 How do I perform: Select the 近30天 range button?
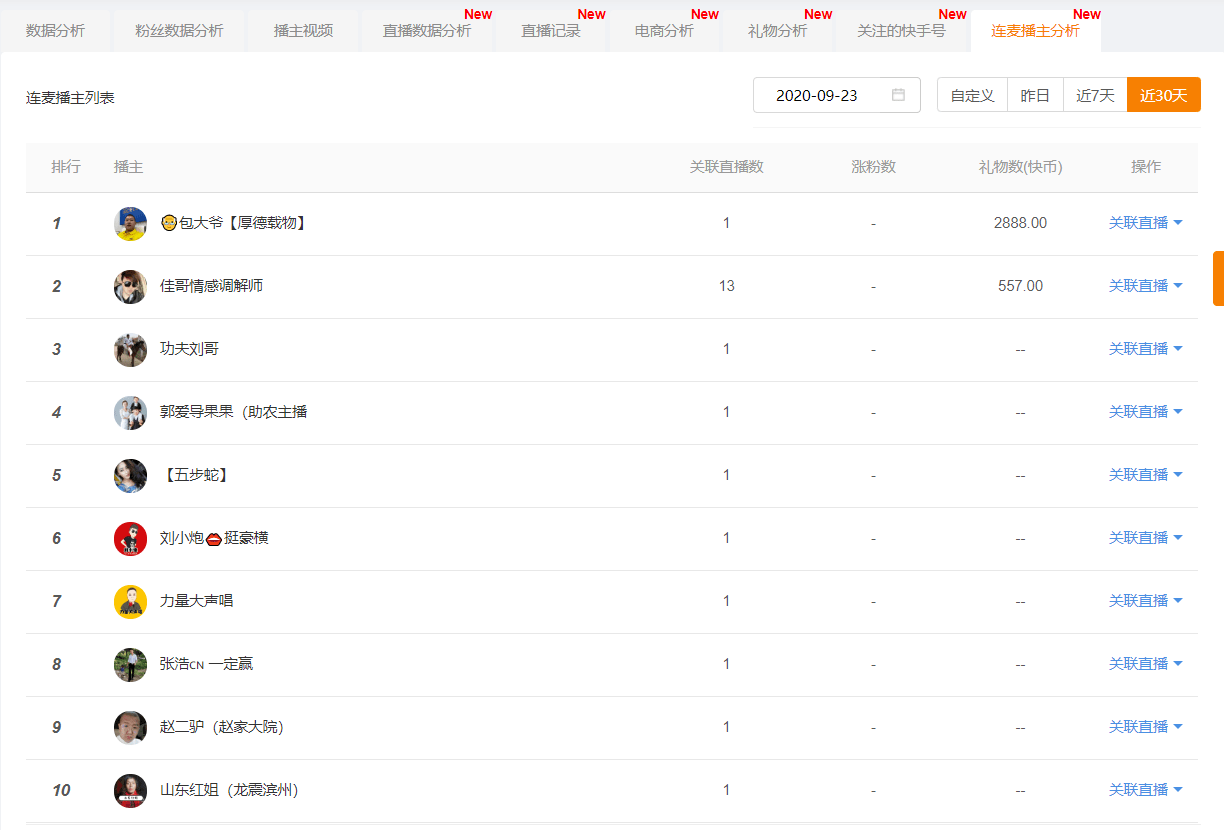click(1163, 95)
